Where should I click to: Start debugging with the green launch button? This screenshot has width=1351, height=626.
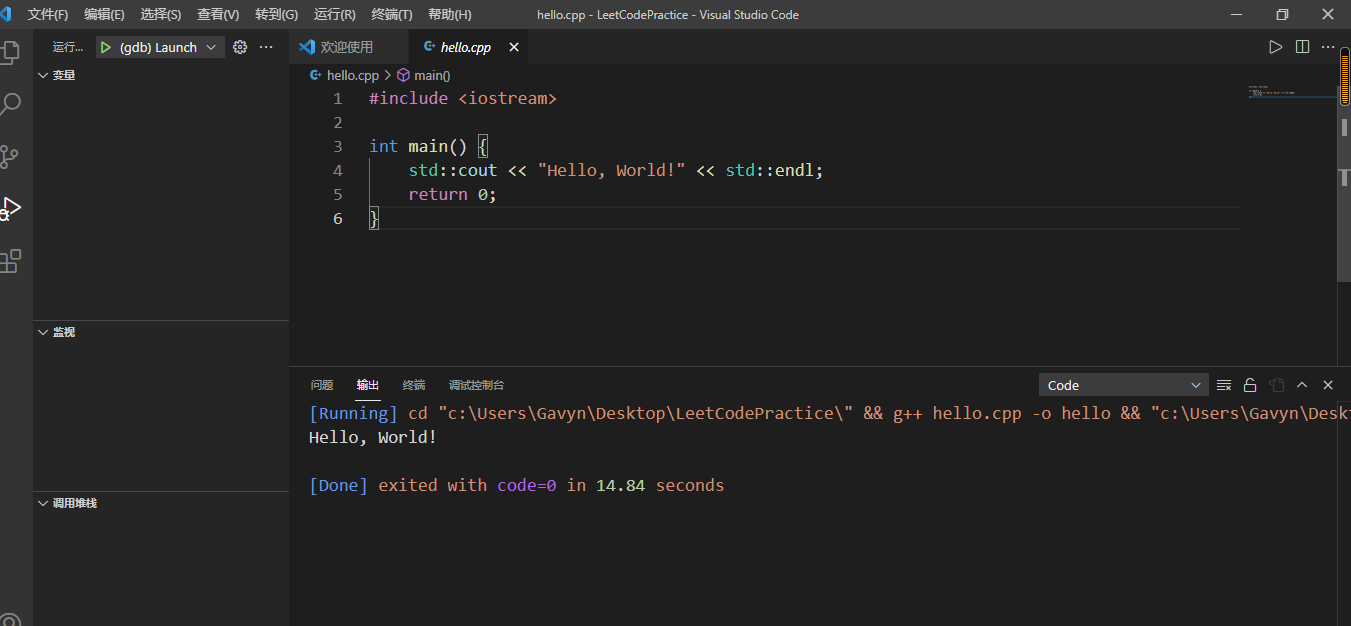tap(104, 46)
